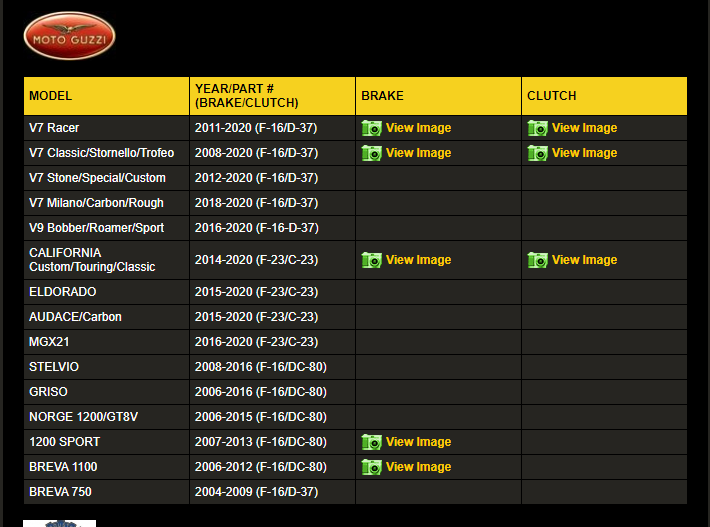Viewport: 710px width, 527px height.
Task: Select AUDACE's 2015-2020 (F-23/C-23) cell
Action: coord(273,317)
